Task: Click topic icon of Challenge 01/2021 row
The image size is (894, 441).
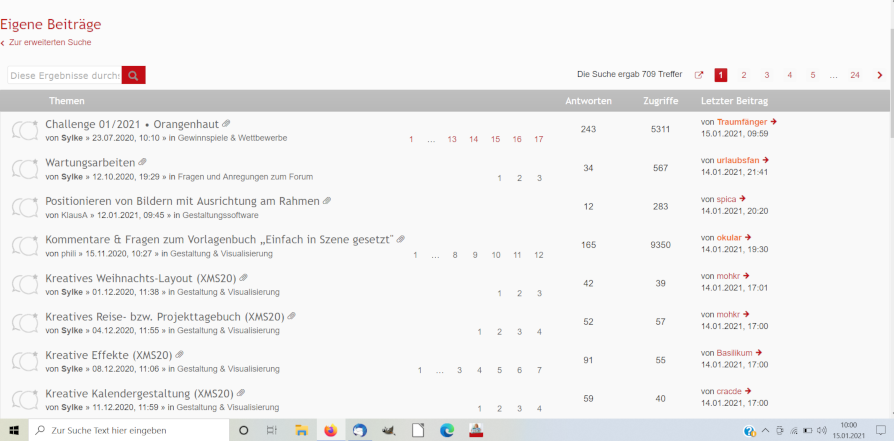Action: click(25, 130)
